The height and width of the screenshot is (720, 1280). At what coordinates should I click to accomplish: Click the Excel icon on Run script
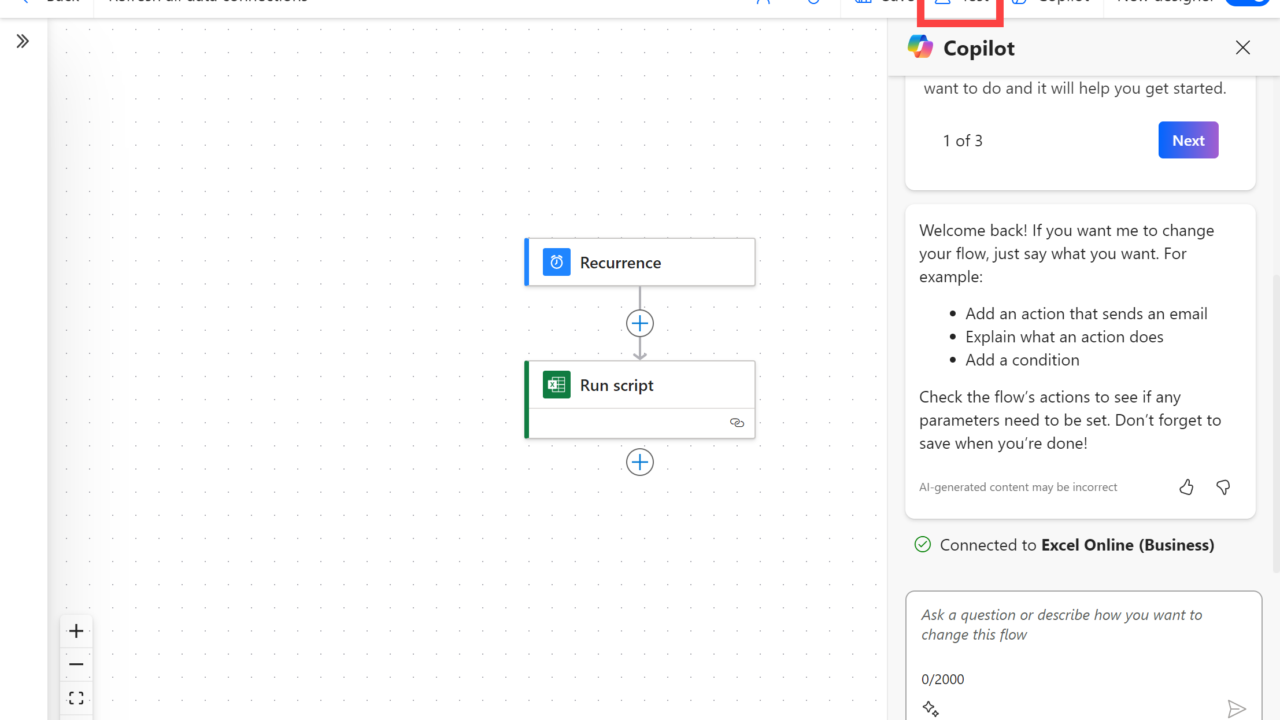click(x=556, y=385)
